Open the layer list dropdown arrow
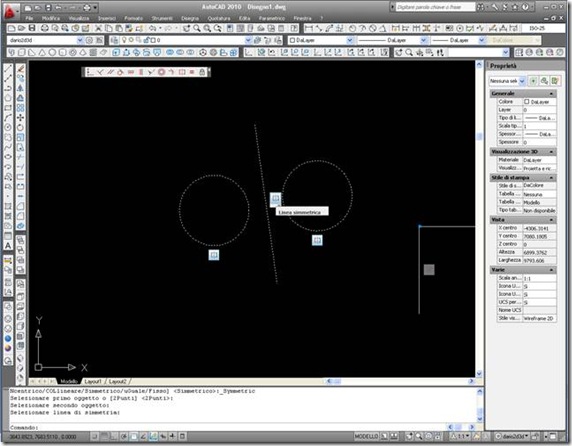This screenshot has height=446, width=572. point(248,40)
